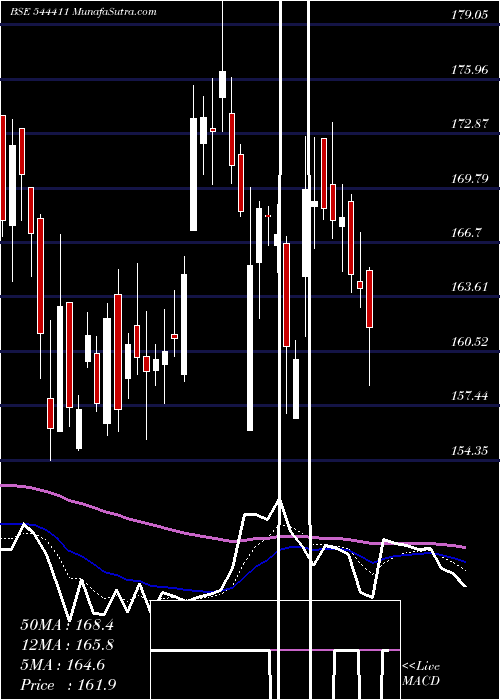The width and height of the screenshot is (500, 700).
Task: Click the 179.05 price axis label
Action: (469, 15)
